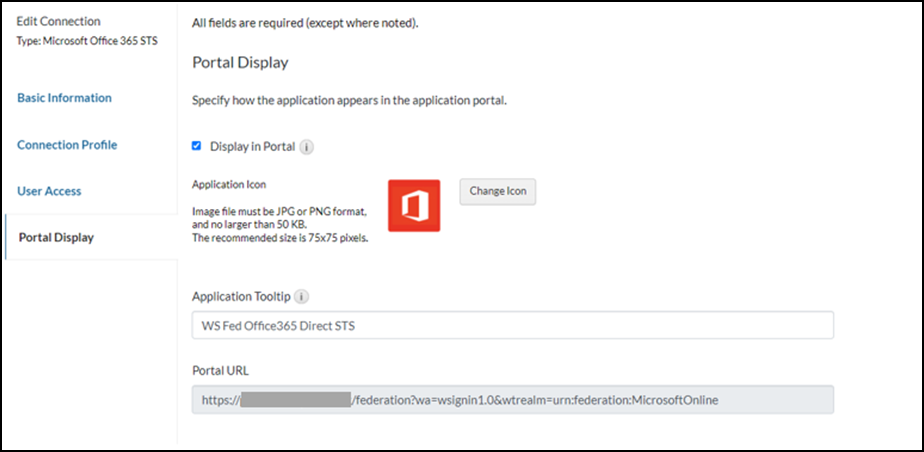Viewport: 924px width, 452px height.
Task: Click the redacted hostname in Portal URL
Action: click(x=295, y=400)
